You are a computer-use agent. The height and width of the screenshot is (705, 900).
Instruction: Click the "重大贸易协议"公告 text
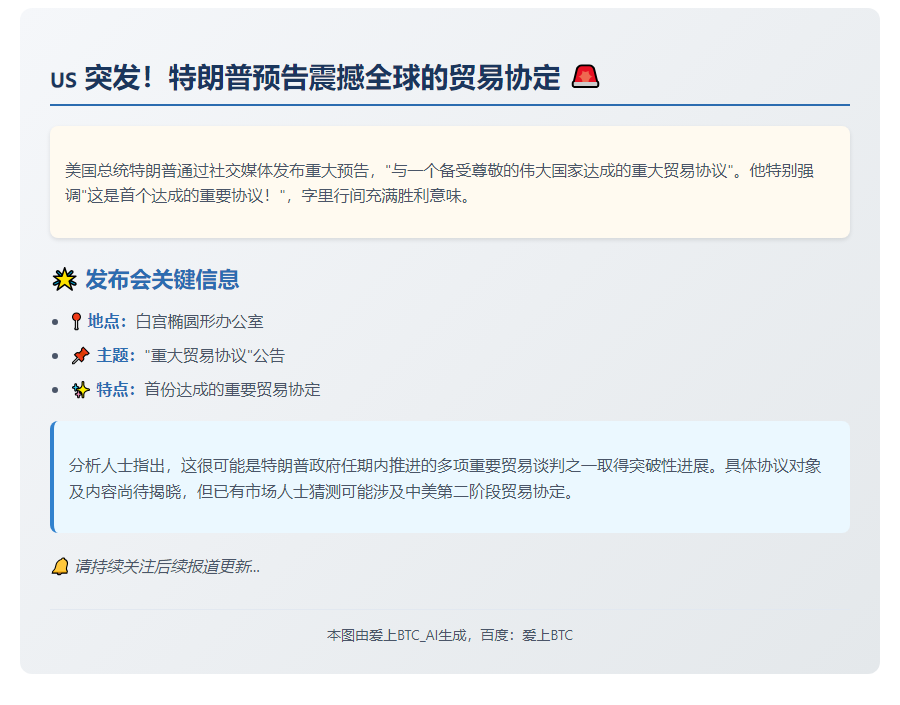pyautogui.click(x=215, y=356)
